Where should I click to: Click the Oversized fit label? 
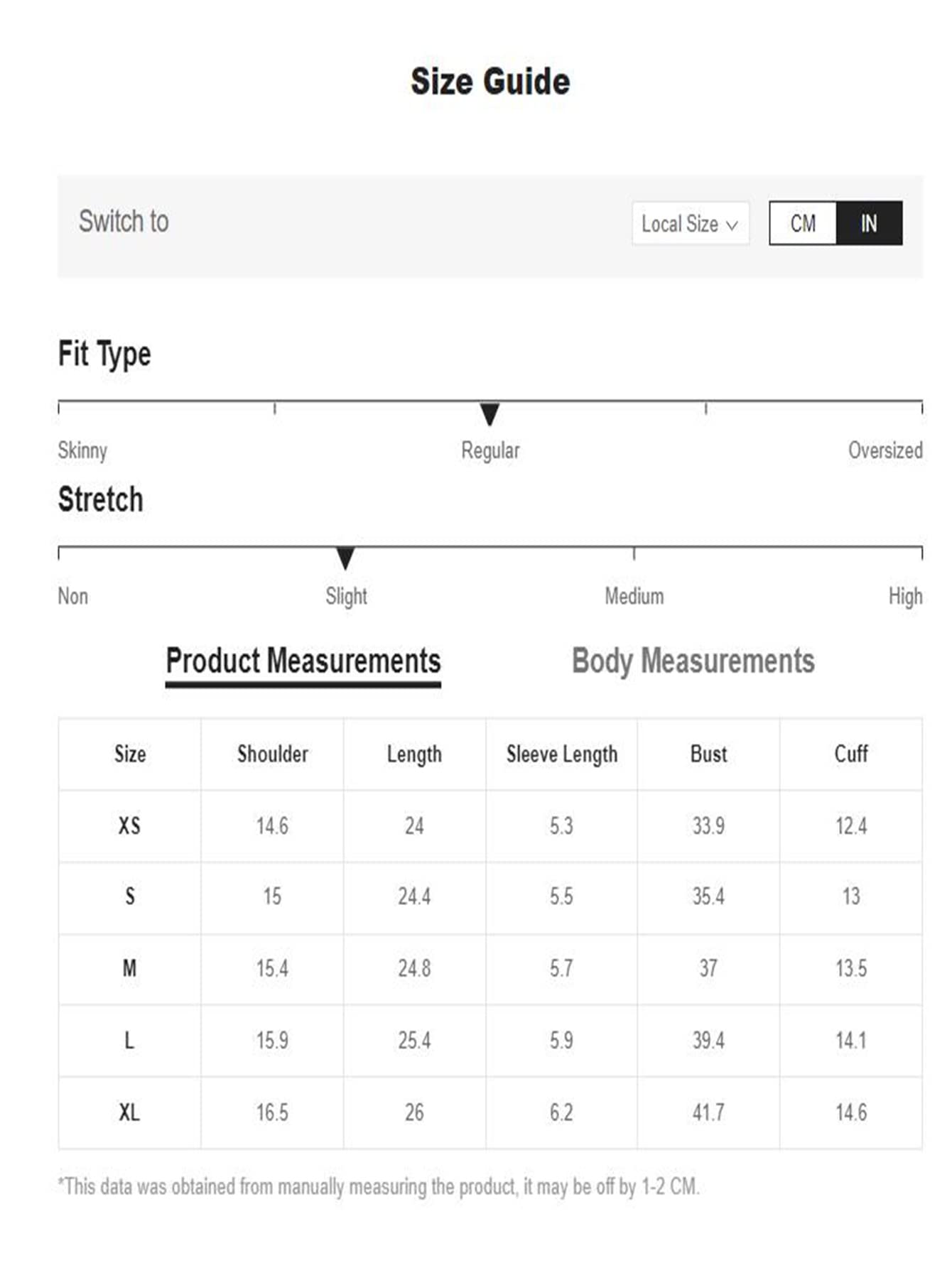pos(885,450)
